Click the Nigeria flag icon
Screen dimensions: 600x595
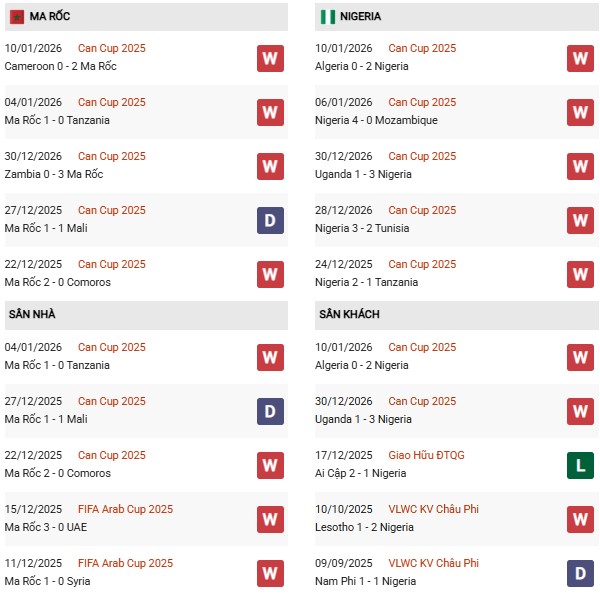(327, 17)
